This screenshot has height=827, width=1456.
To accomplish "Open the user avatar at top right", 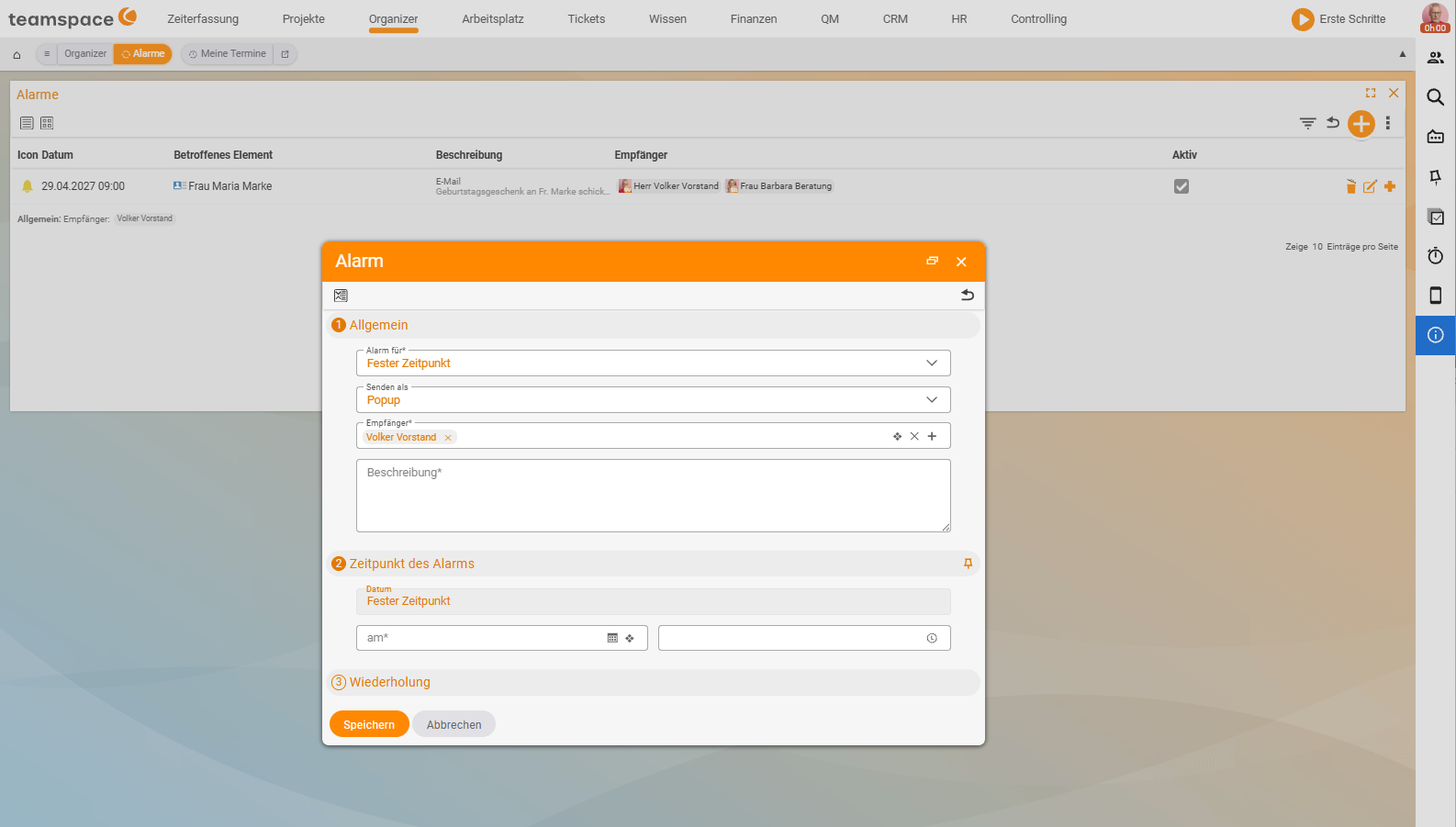I will pos(1435,17).
